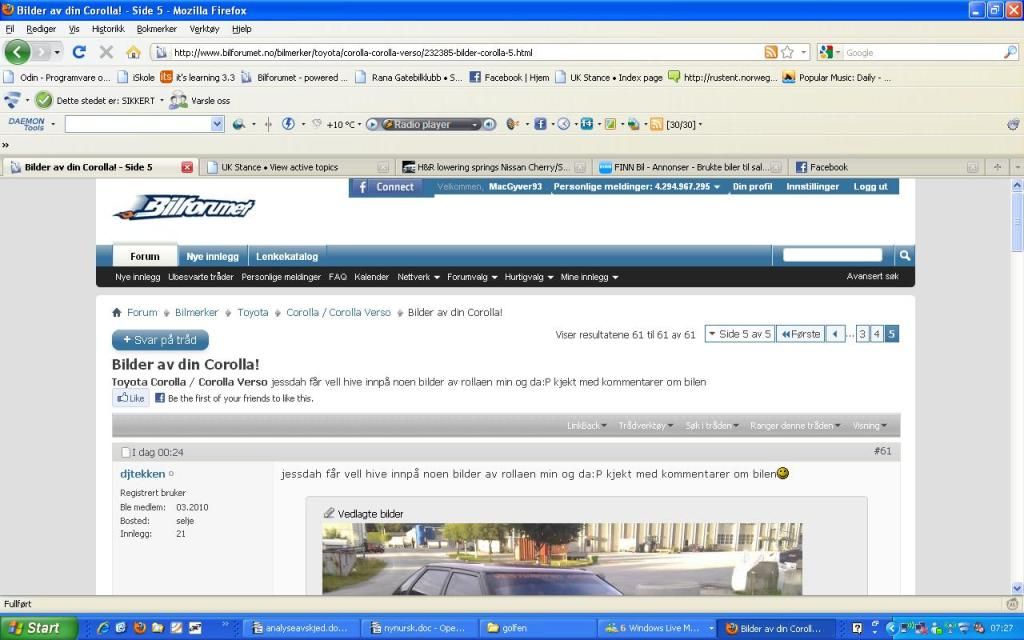Click the Facebook Like button

tap(130, 398)
